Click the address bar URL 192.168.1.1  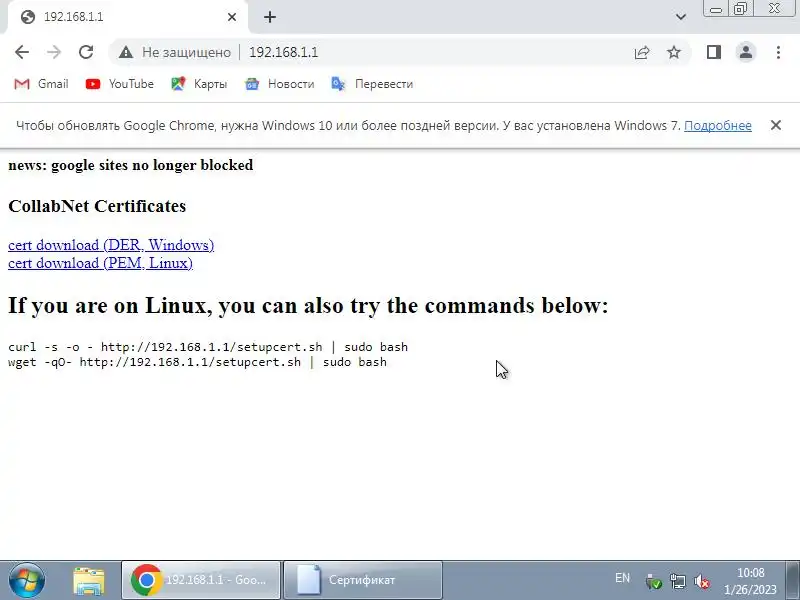pyautogui.click(x=284, y=52)
